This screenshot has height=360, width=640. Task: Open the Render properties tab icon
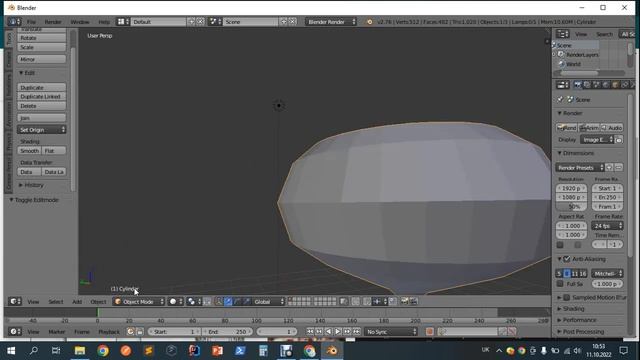(577, 85)
